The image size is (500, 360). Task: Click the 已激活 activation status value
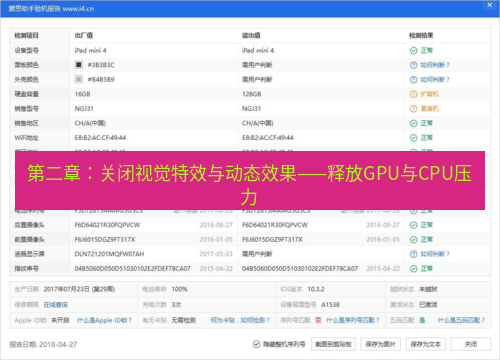428,305
